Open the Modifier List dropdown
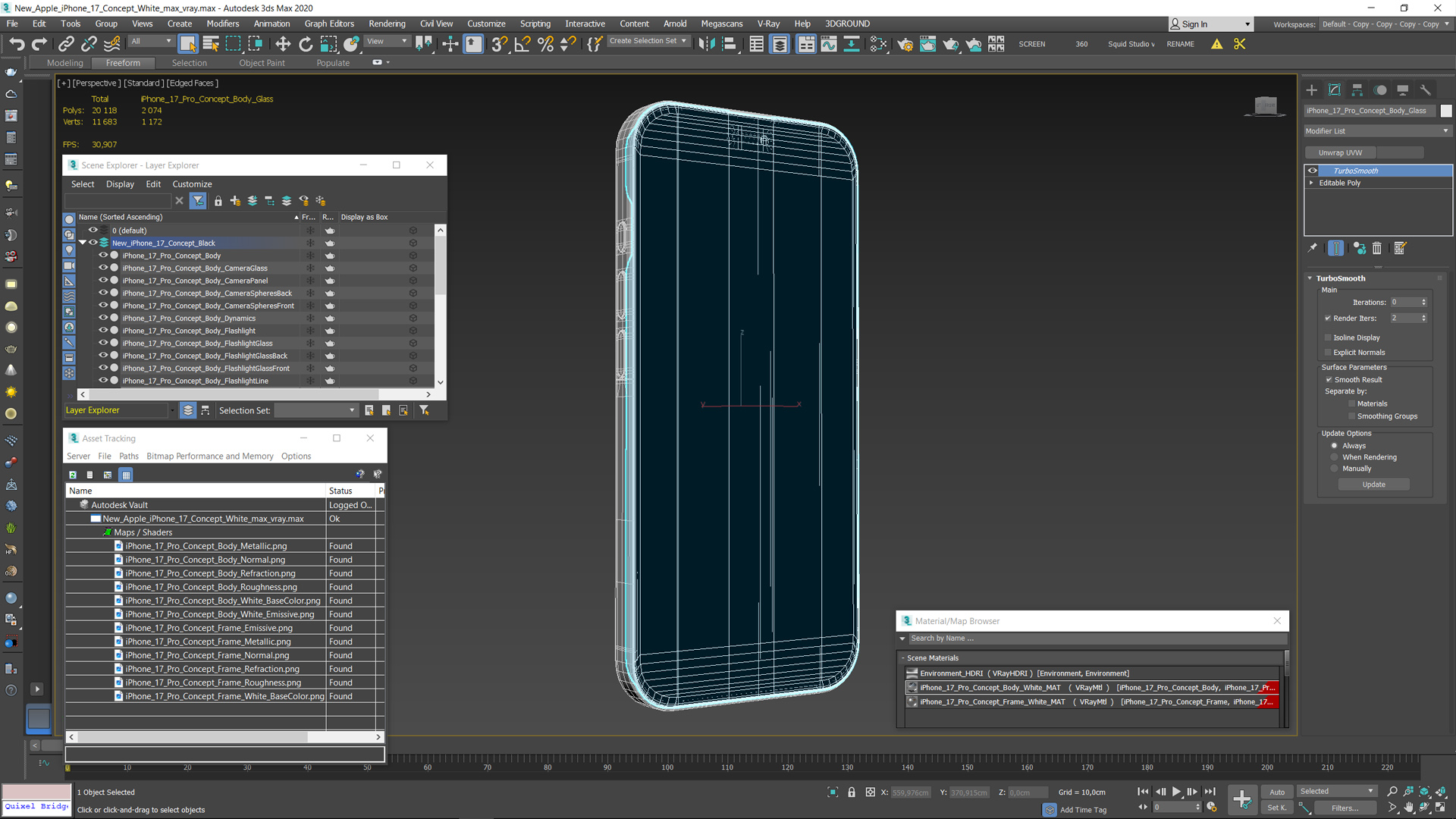Viewport: 1456px width, 819px height. point(1377,131)
